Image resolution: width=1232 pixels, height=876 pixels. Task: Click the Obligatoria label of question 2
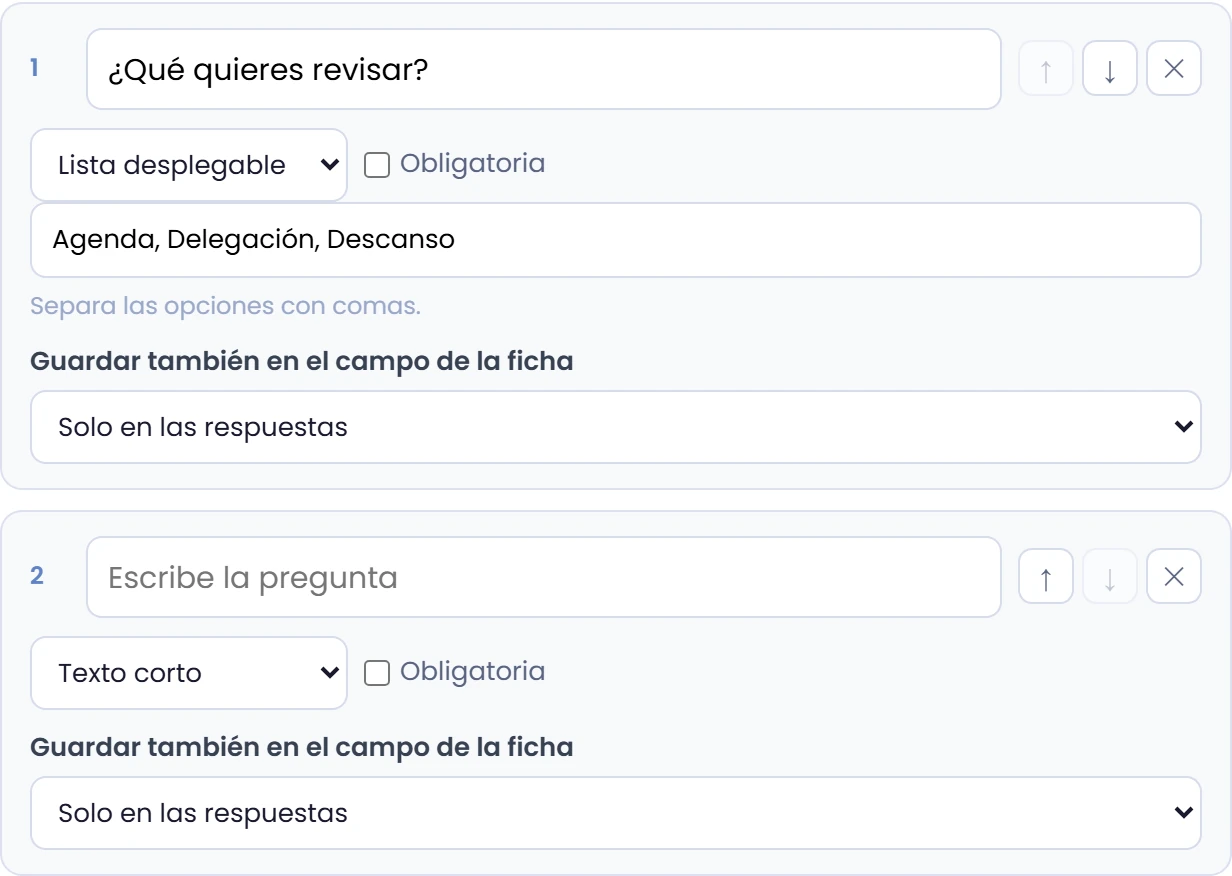[473, 671]
